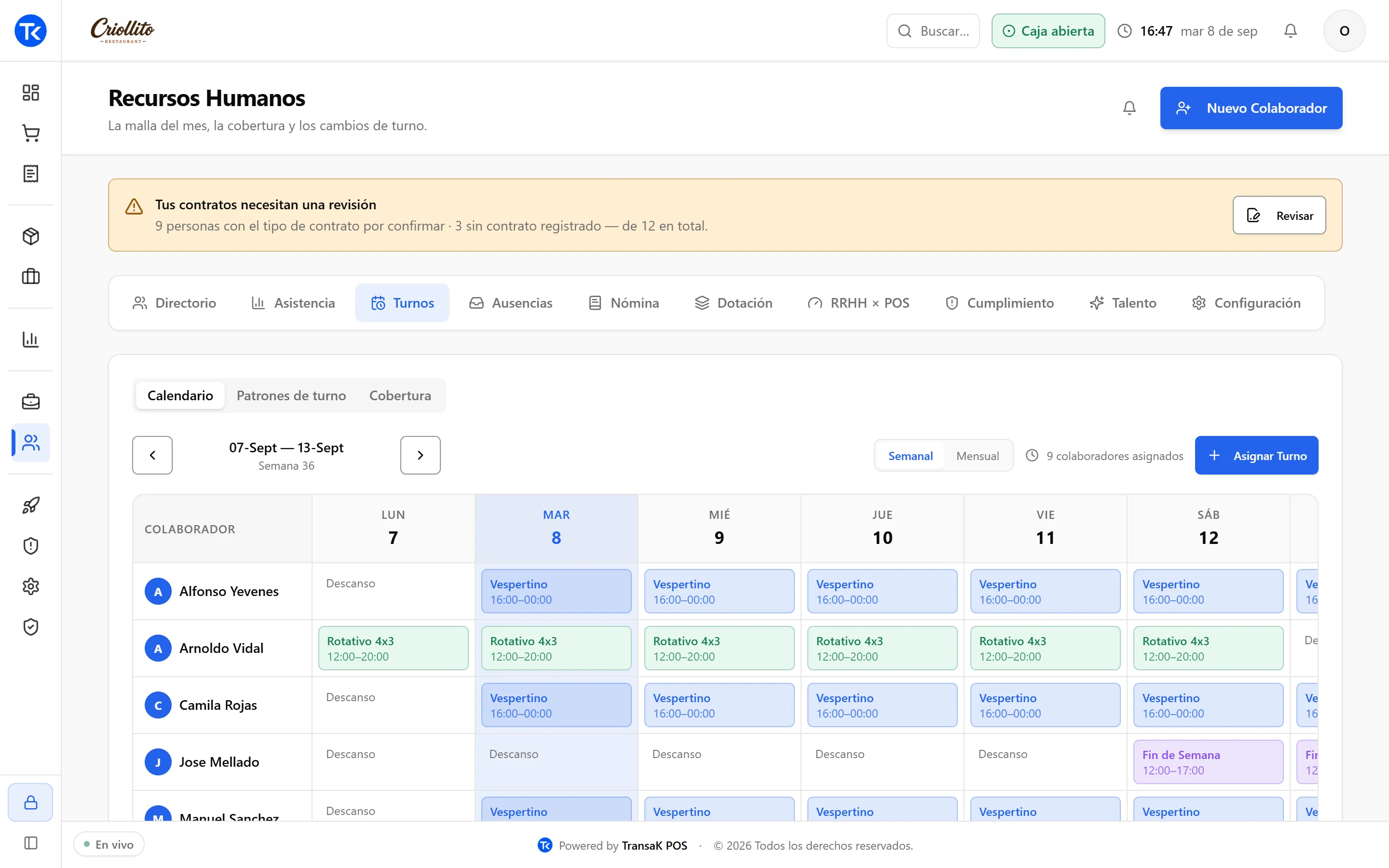1389x868 pixels.
Task: Collapse sidebar with the panel icon
Action: 30,843
